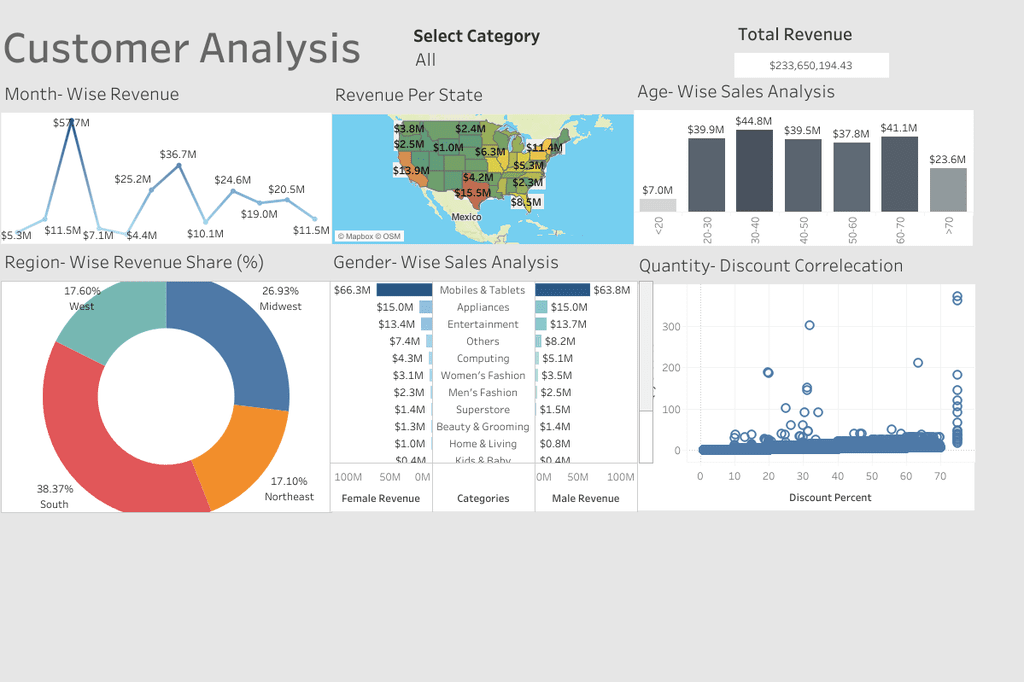Image resolution: width=1024 pixels, height=682 pixels.
Task: Select the Mobiles & Tablets male revenue bar
Action: tap(562, 289)
